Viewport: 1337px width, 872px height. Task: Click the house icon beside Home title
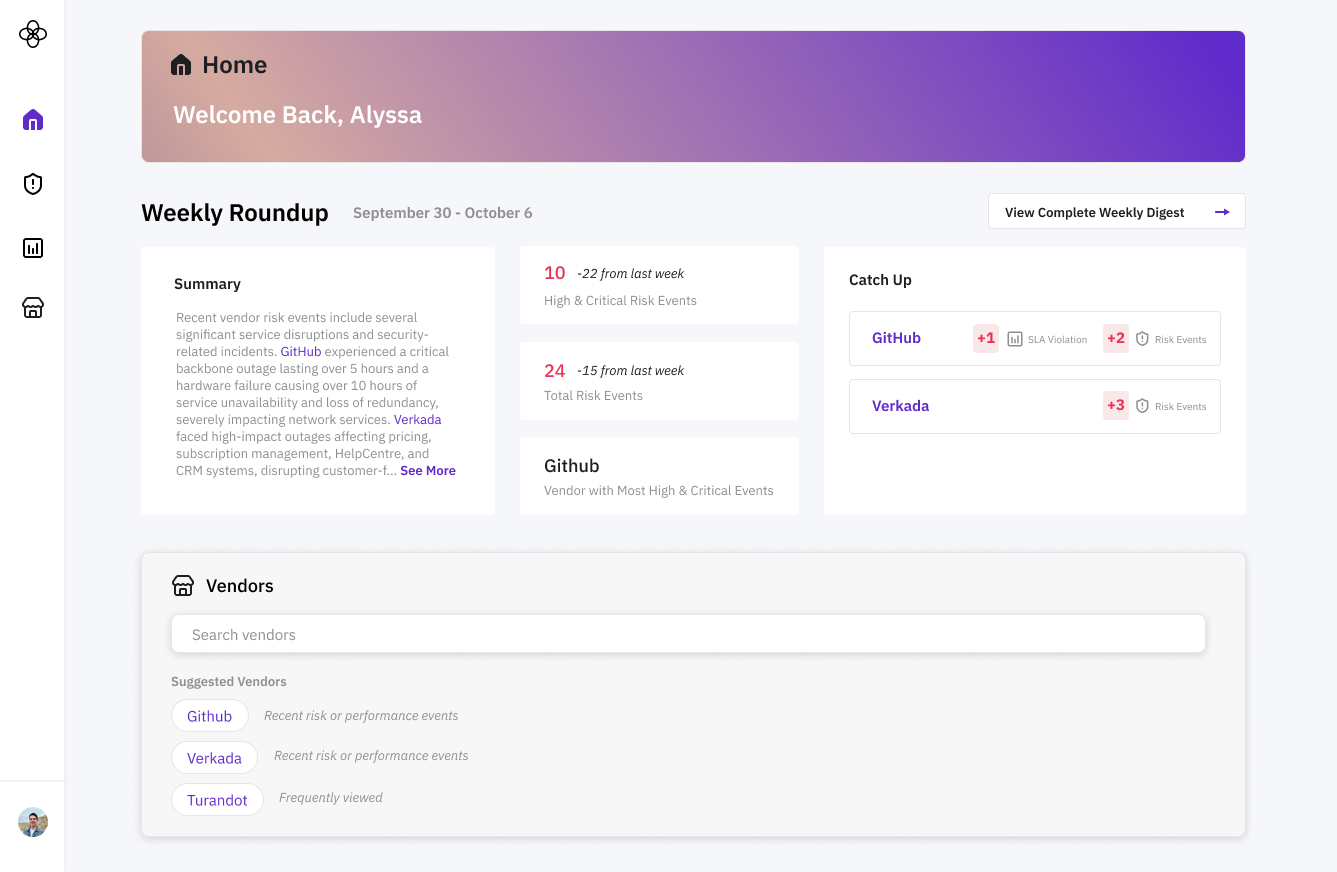pos(181,65)
